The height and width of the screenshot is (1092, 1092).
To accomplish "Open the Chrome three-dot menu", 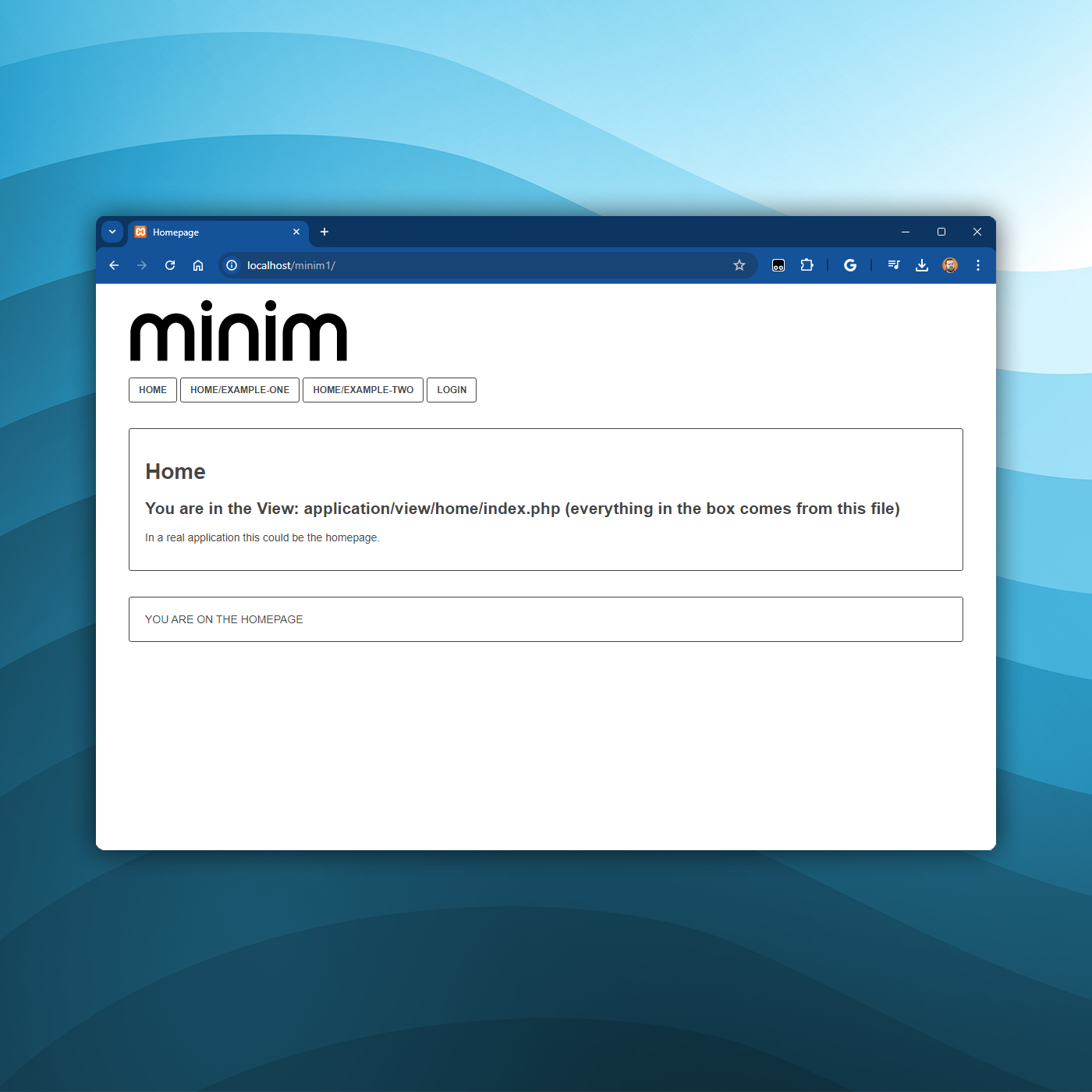I will click(978, 265).
